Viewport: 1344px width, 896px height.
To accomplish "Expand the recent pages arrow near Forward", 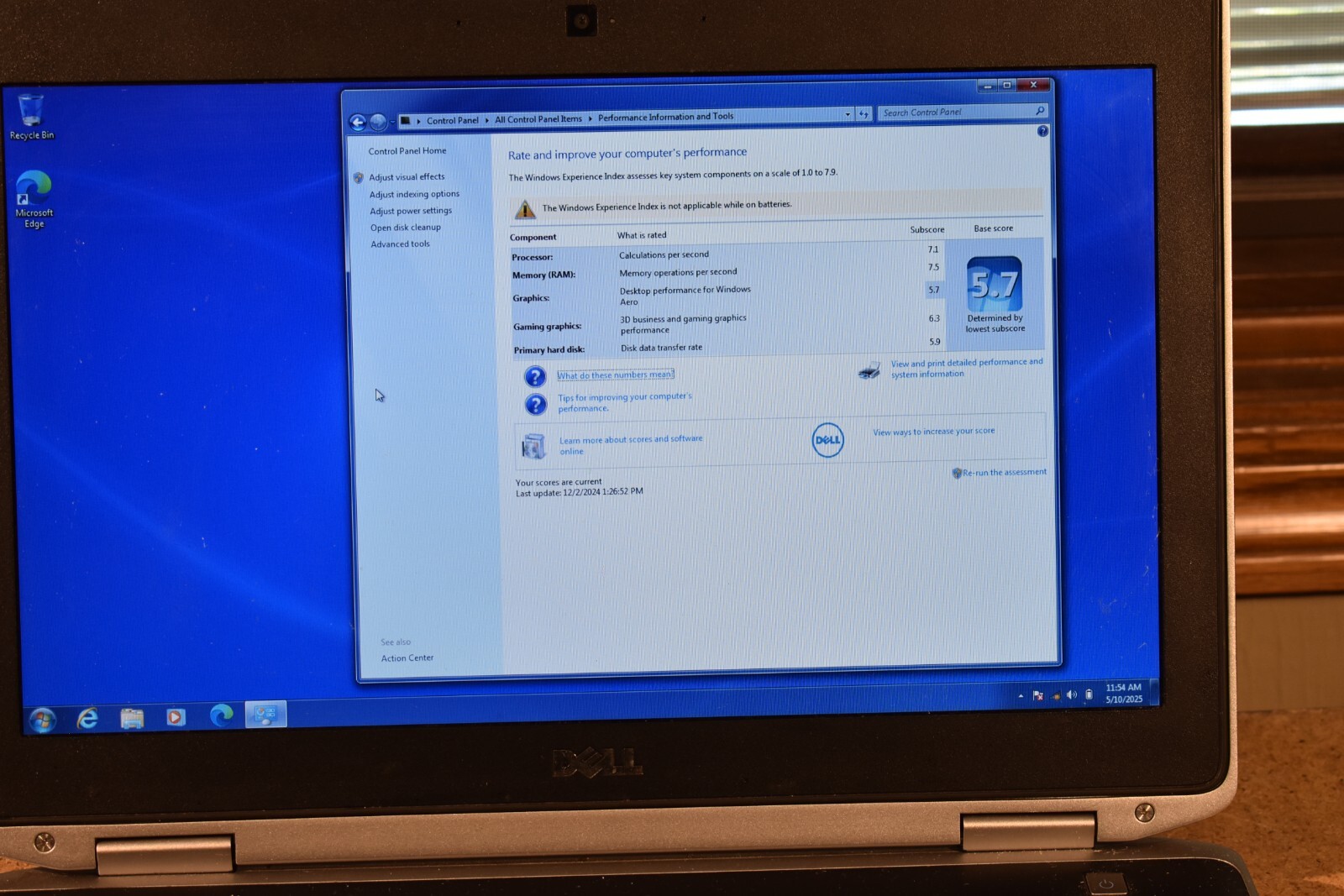I will click(x=392, y=123).
